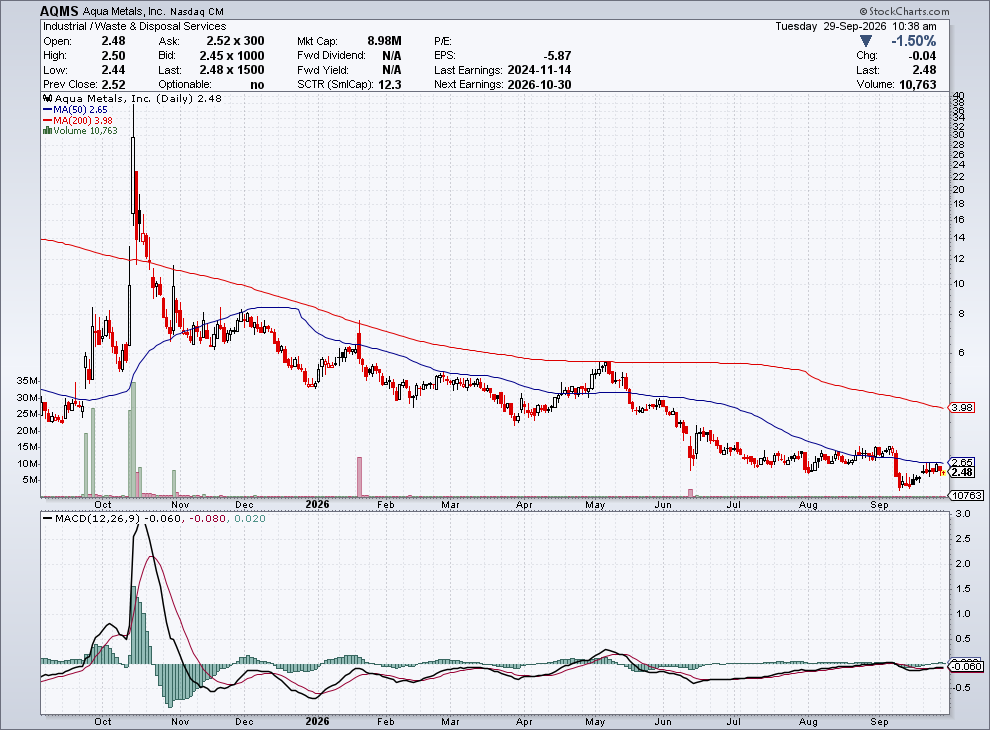Click the pink January volume spike bar
The image size is (990, 730).
(x=359, y=477)
